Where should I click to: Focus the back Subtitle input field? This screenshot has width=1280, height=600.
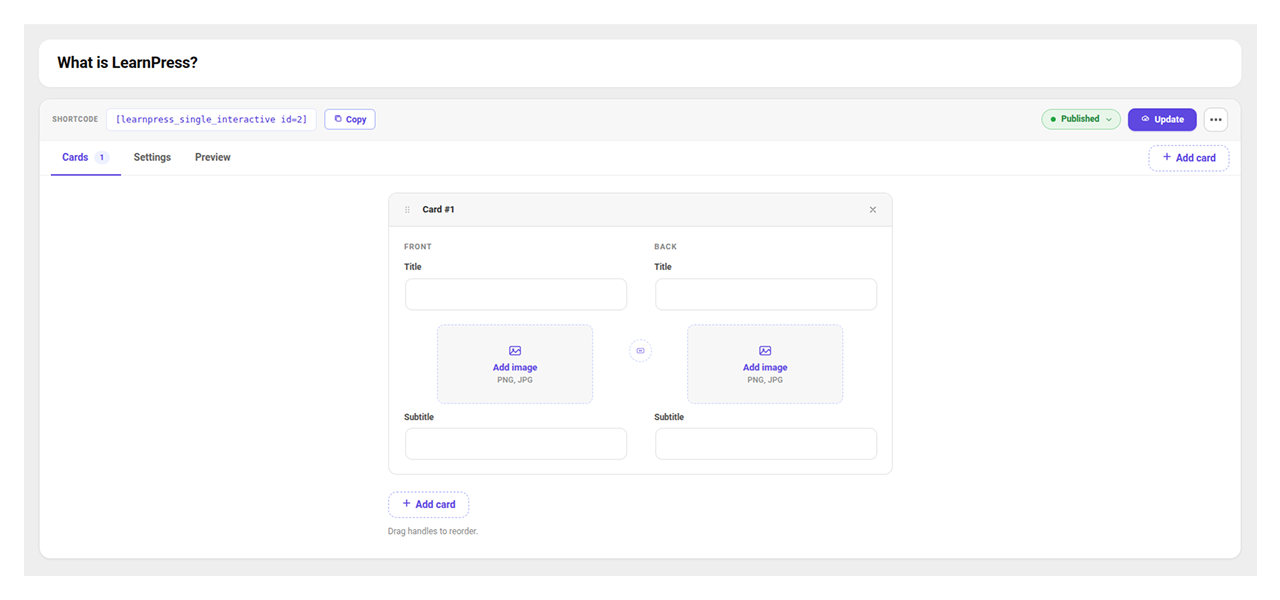(x=766, y=444)
